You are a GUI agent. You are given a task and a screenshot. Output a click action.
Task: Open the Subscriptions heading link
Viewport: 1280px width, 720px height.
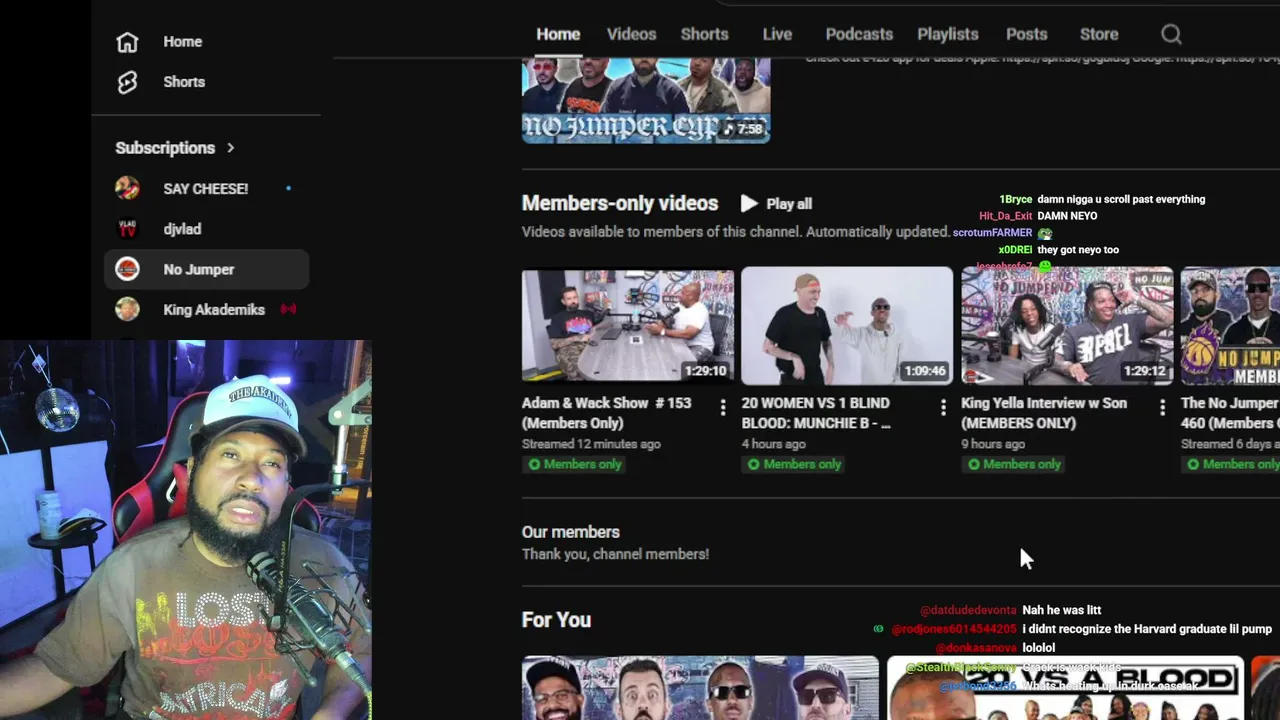click(165, 148)
